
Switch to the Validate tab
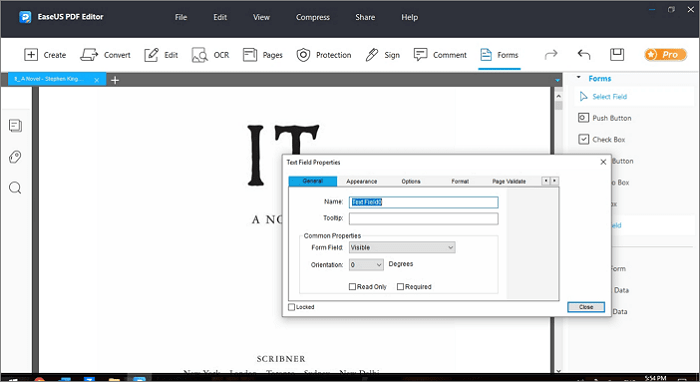tap(509, 181)
